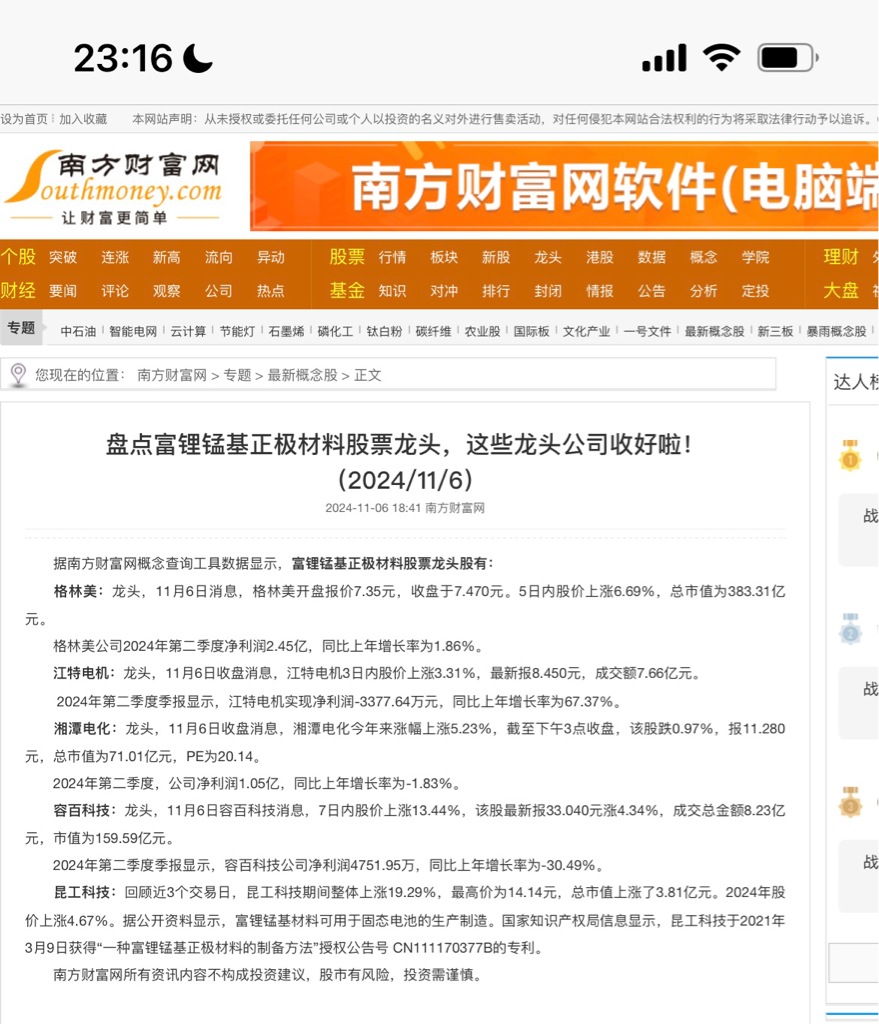Select 情报 in the navigation bar
The width and height of the screenshot is (879, 1024).
600,291
